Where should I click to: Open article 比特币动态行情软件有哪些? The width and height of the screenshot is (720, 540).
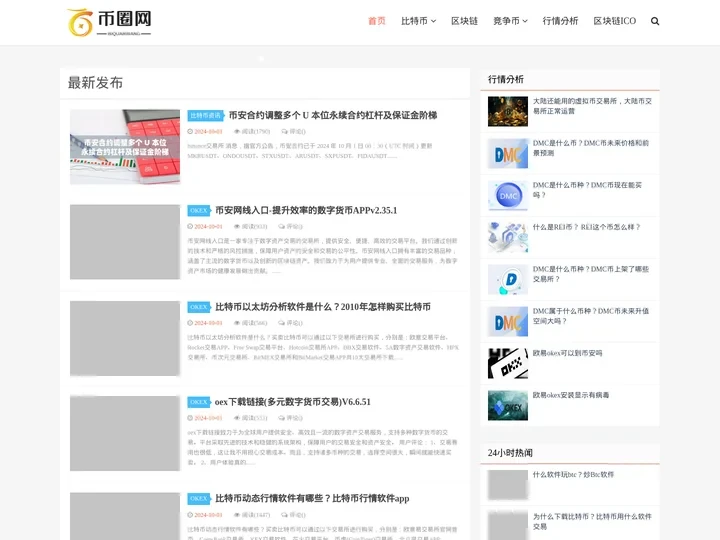click(x=312, y=498)
